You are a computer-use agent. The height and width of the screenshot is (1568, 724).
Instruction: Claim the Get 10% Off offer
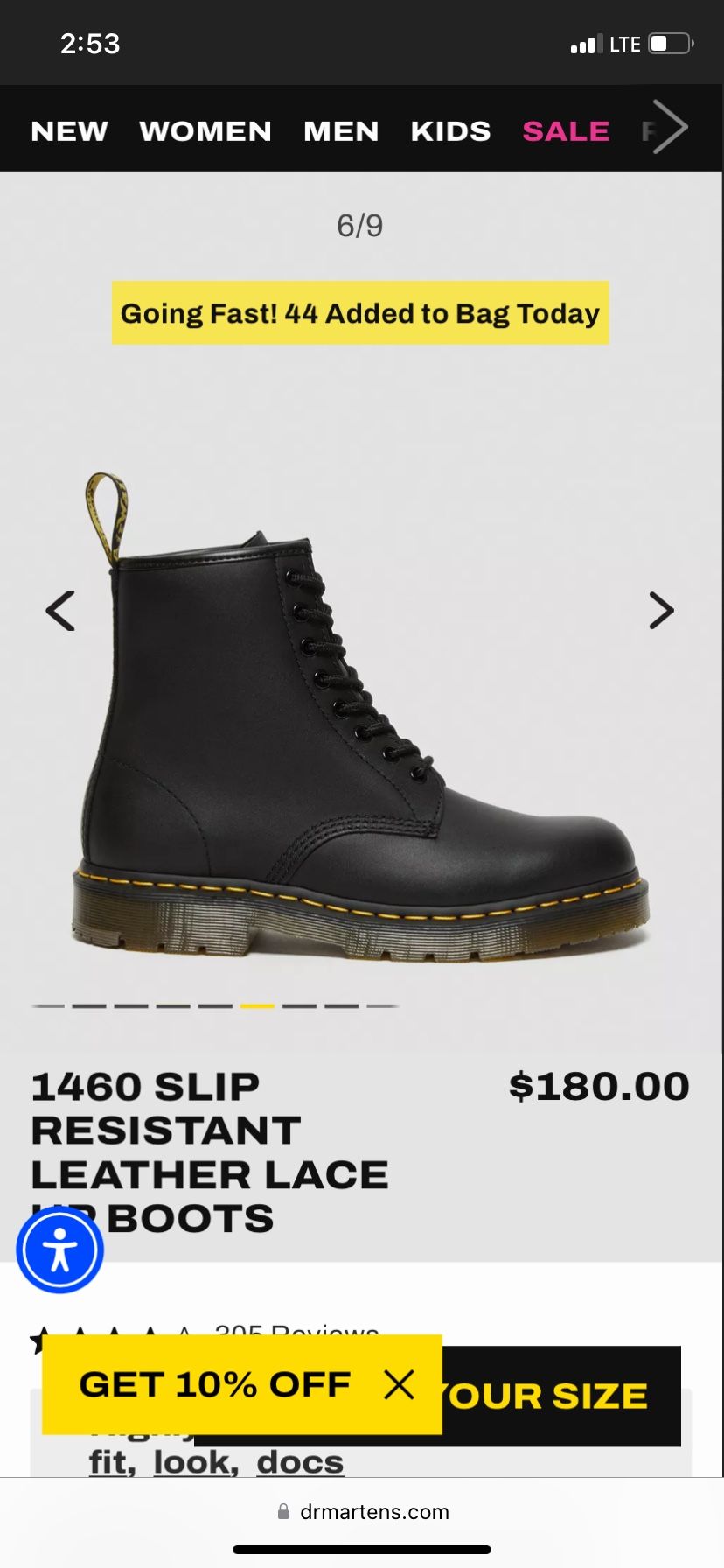click(x=215, y=1384)
